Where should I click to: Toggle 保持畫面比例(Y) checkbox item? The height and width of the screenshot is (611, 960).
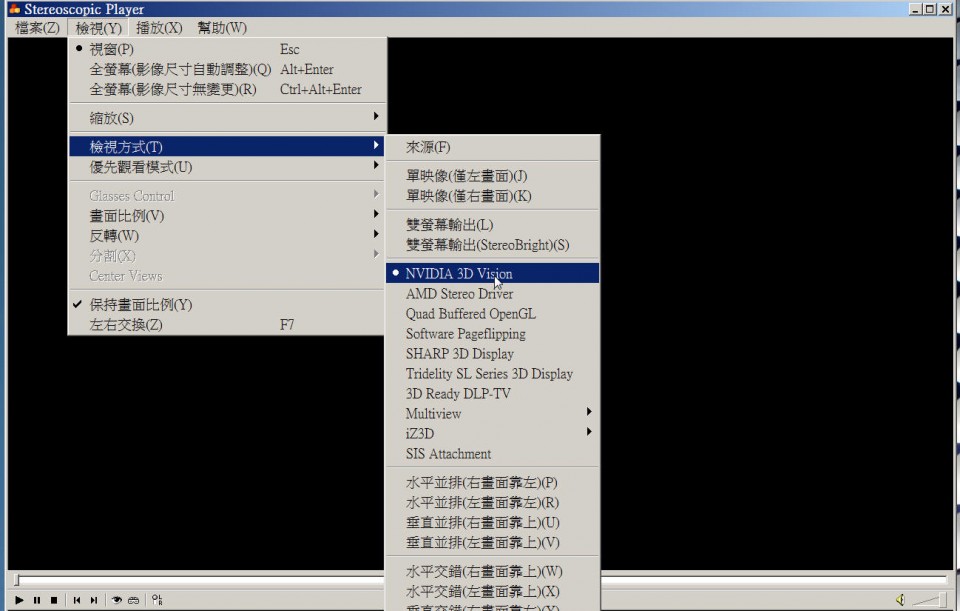(227, 304)
